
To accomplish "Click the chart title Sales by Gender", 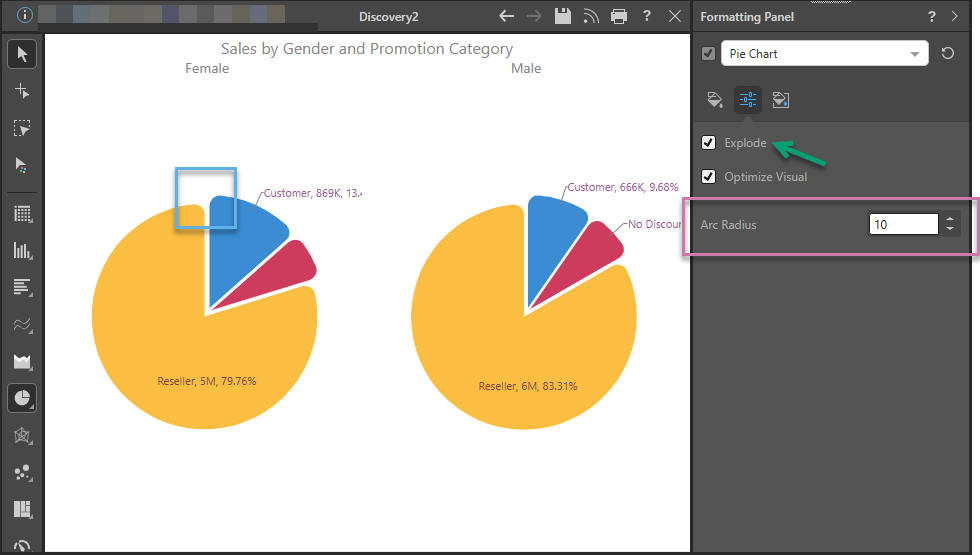I will 367,49.
